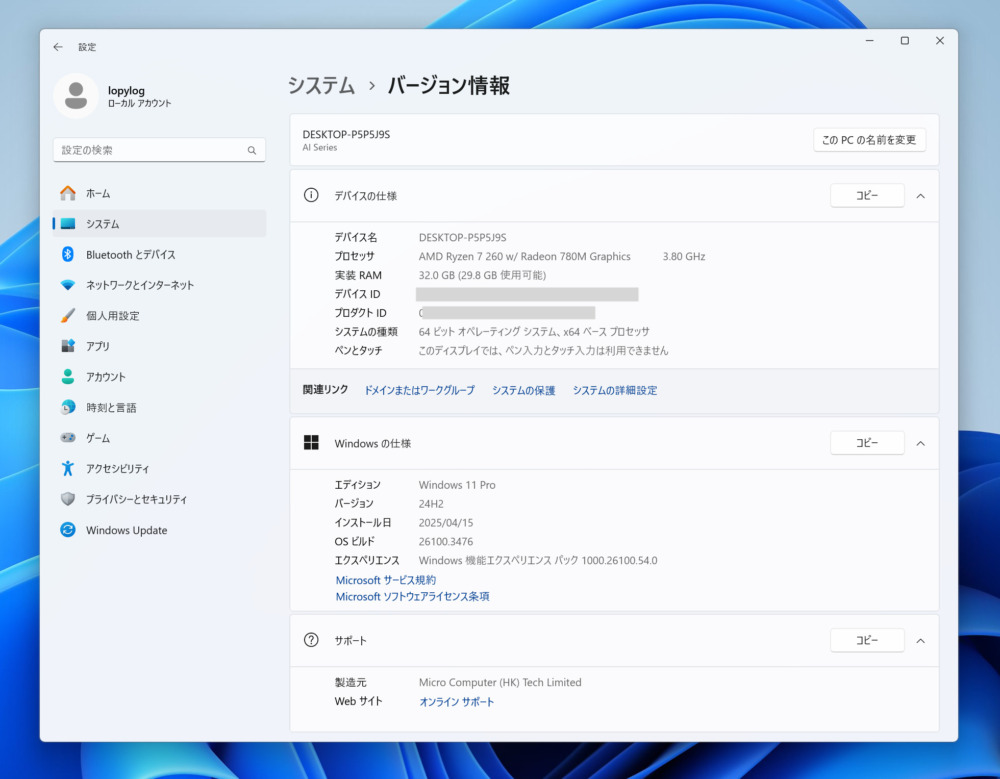Viewport: 1000px width, 779px height.
Task: Go to プライバシーとセキュリティ
Action: pyautogui.click(x=159, y=499)
